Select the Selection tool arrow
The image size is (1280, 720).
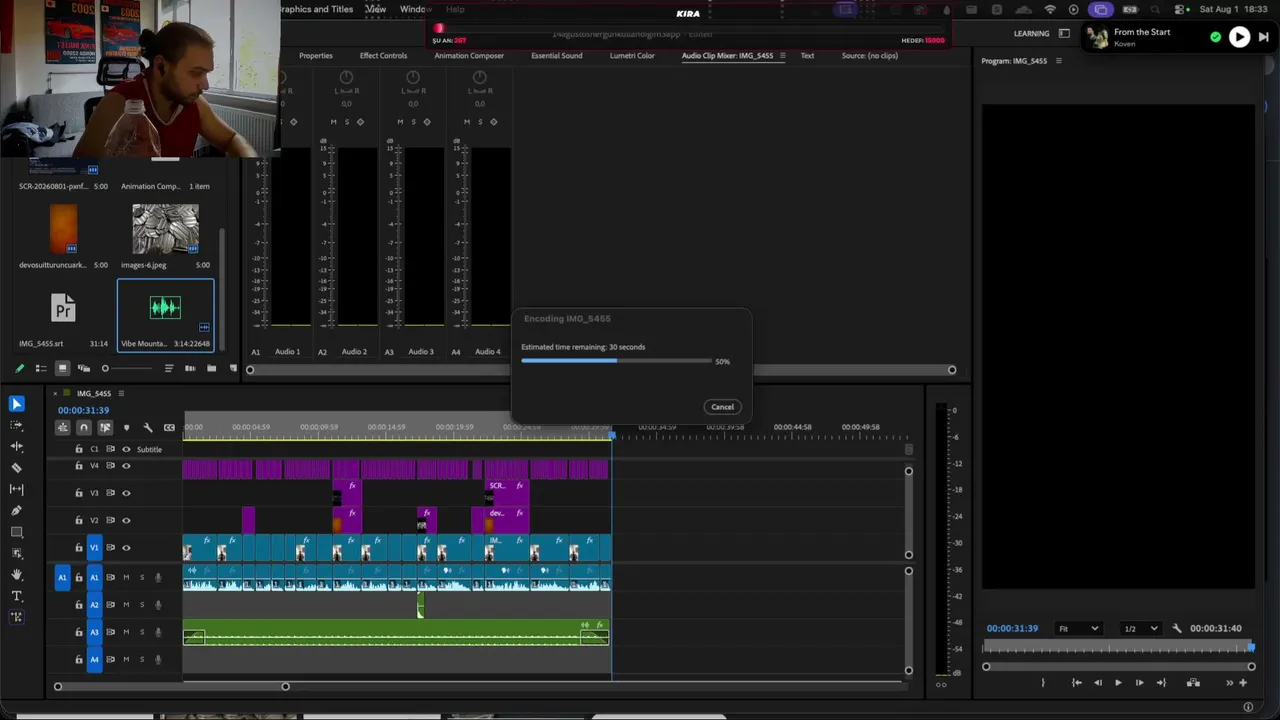click(17, 404)
